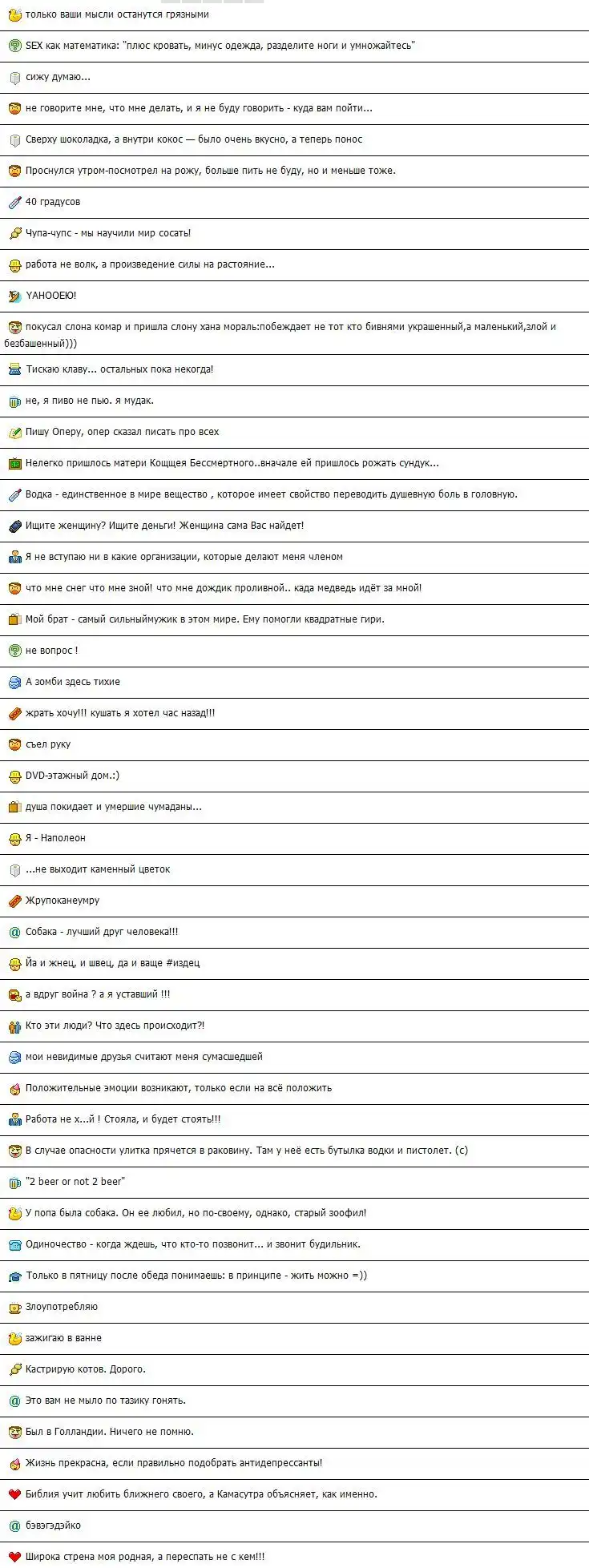Click the beer mug icon beside "2 beer or not 2 beer"

14,1182
